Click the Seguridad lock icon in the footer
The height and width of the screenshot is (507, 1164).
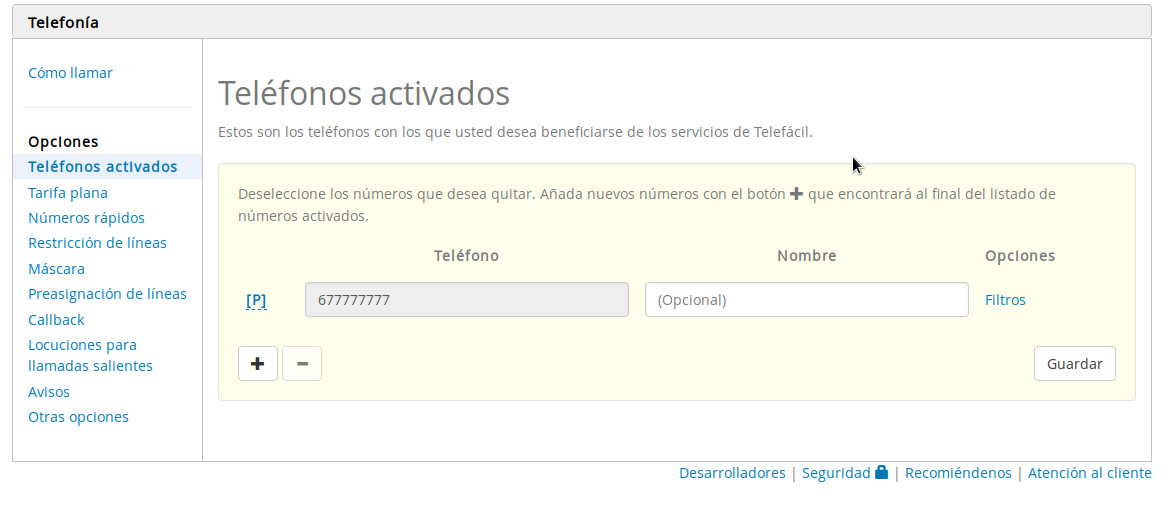tap(881, 472)
